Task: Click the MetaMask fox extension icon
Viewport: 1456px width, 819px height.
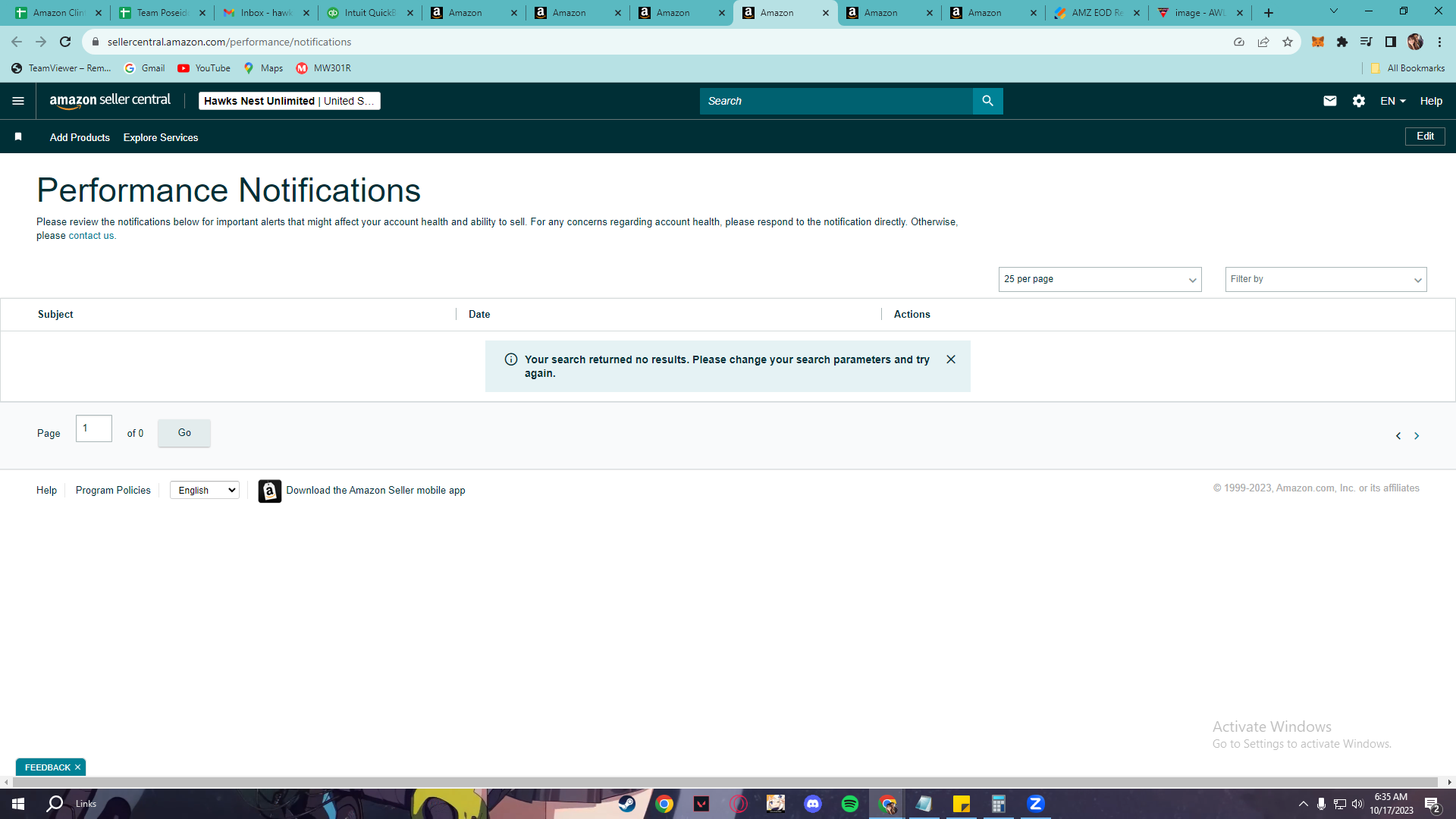Action: pyautogui.click(x=1317, y=42)
